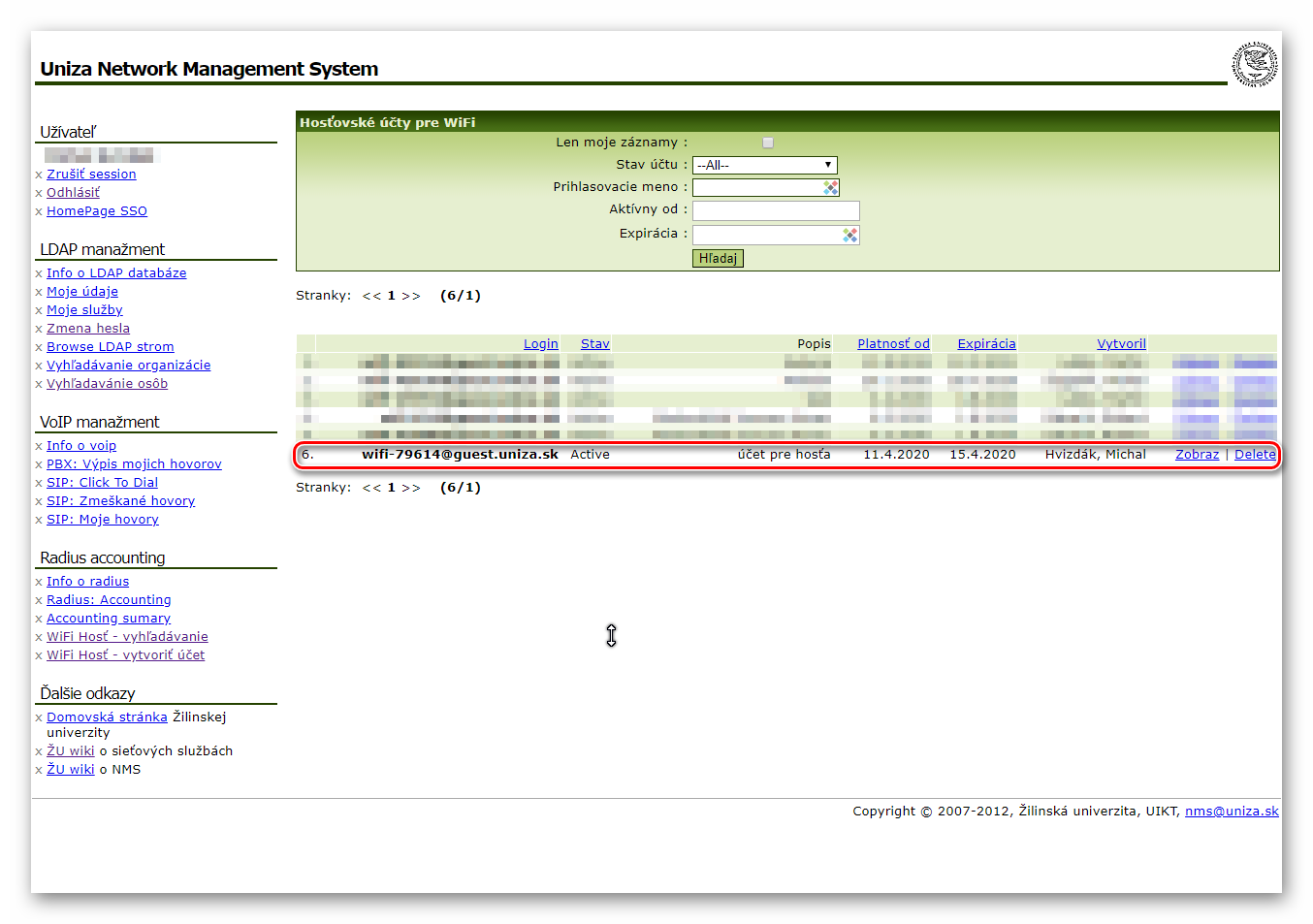
Task: Click the Hvizdák, Michal creator cell
Action: click(1095, 455)
